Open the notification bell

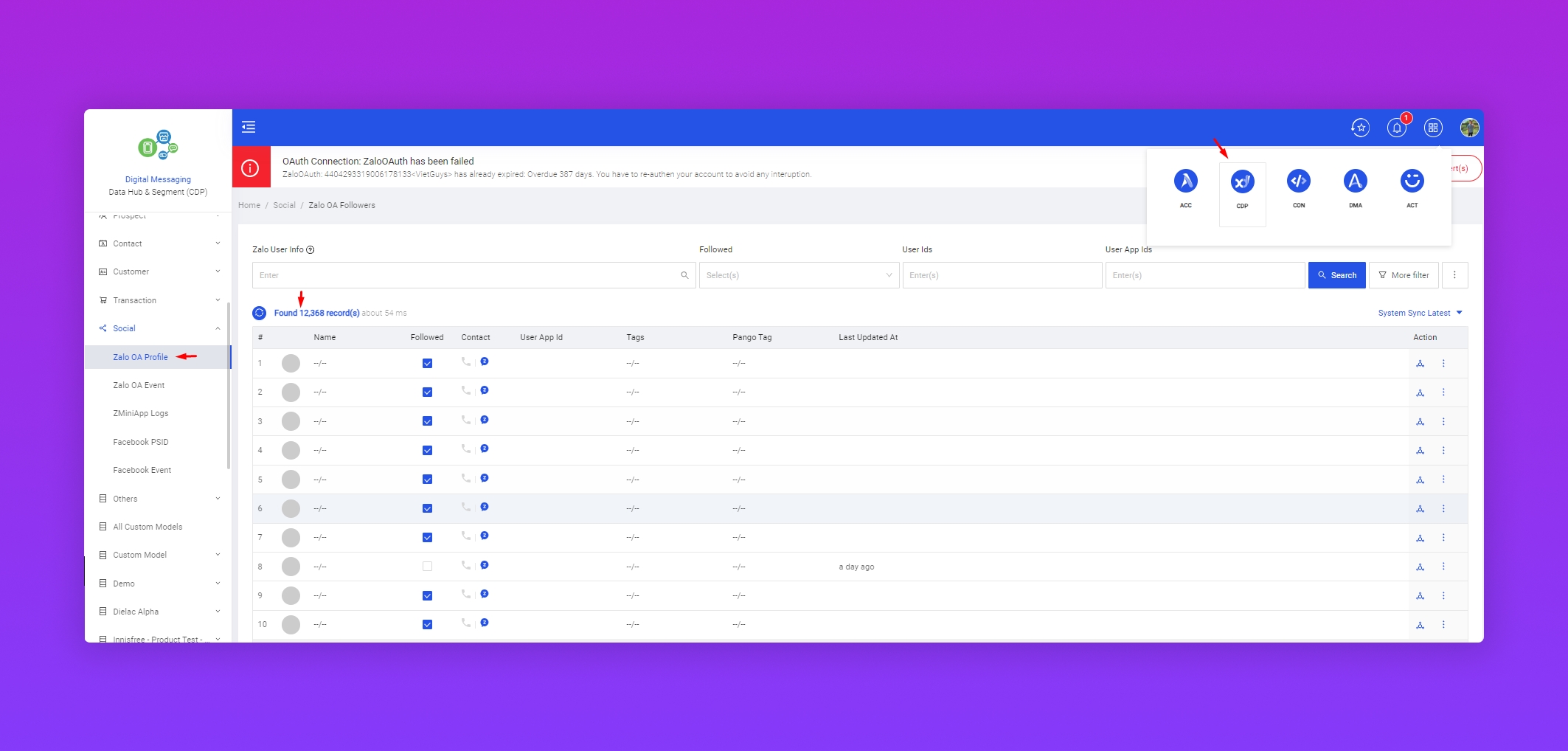pos(1396,128)
